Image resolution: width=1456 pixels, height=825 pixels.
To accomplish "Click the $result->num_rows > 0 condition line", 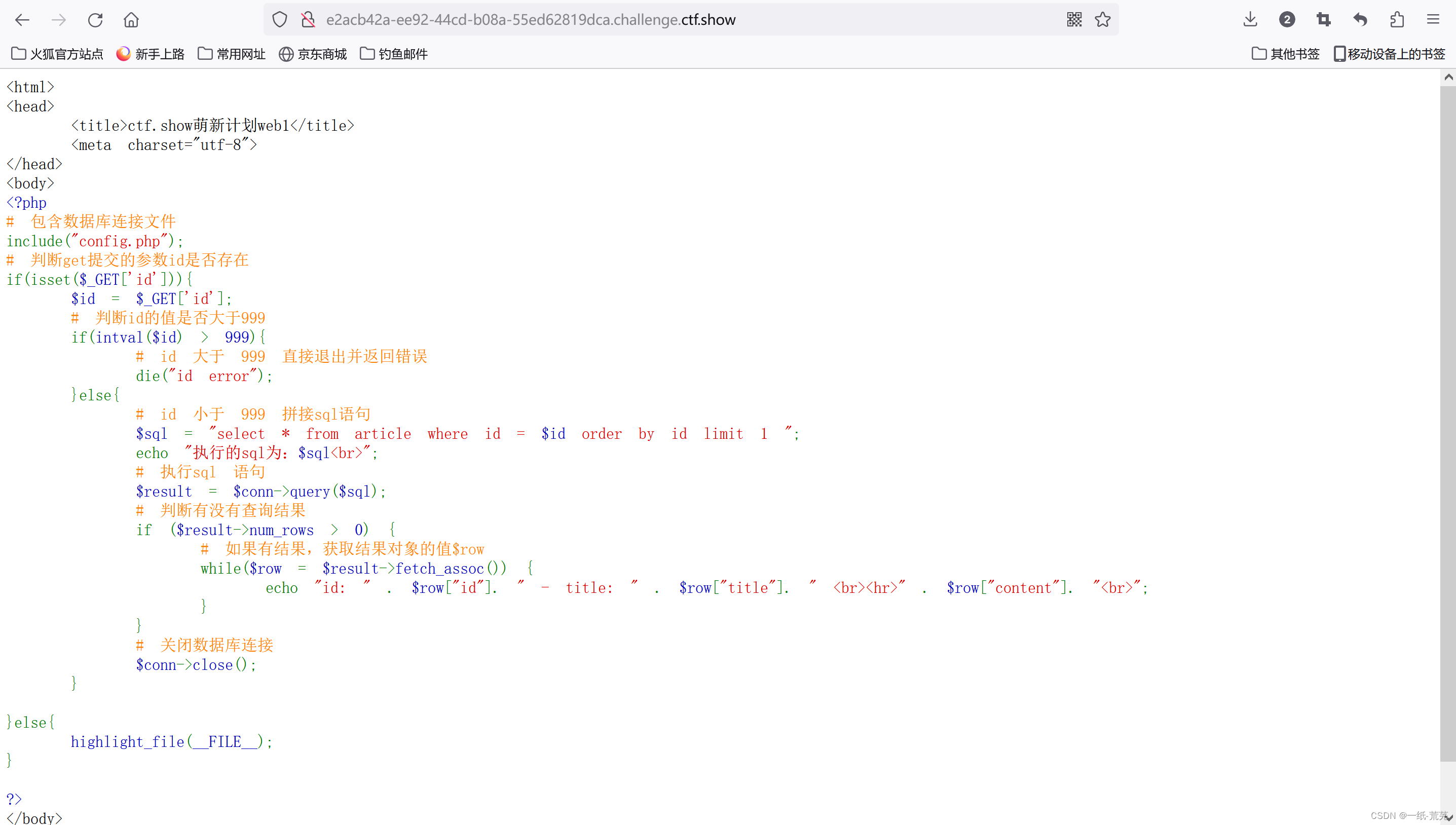I will (266, 531).
